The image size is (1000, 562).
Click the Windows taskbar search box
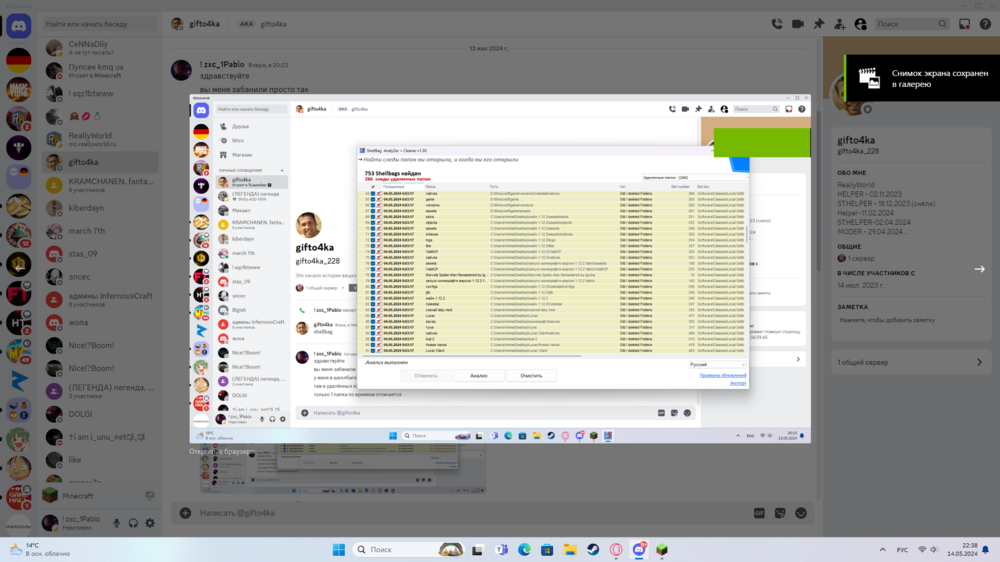click(408, 549)
